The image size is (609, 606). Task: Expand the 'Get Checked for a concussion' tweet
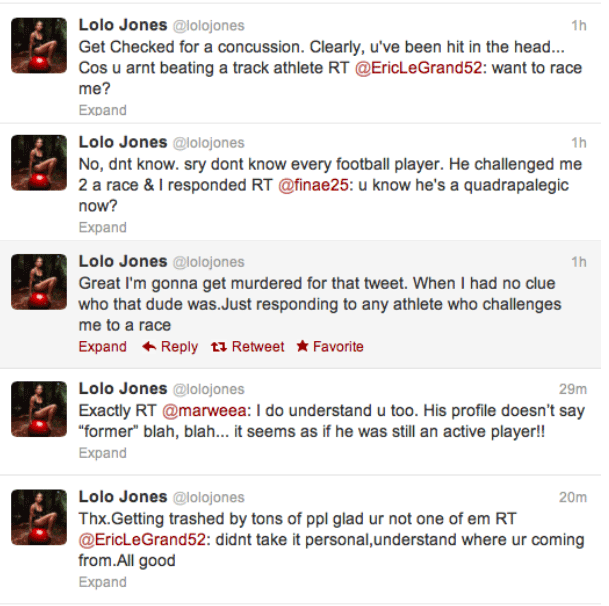103,110
